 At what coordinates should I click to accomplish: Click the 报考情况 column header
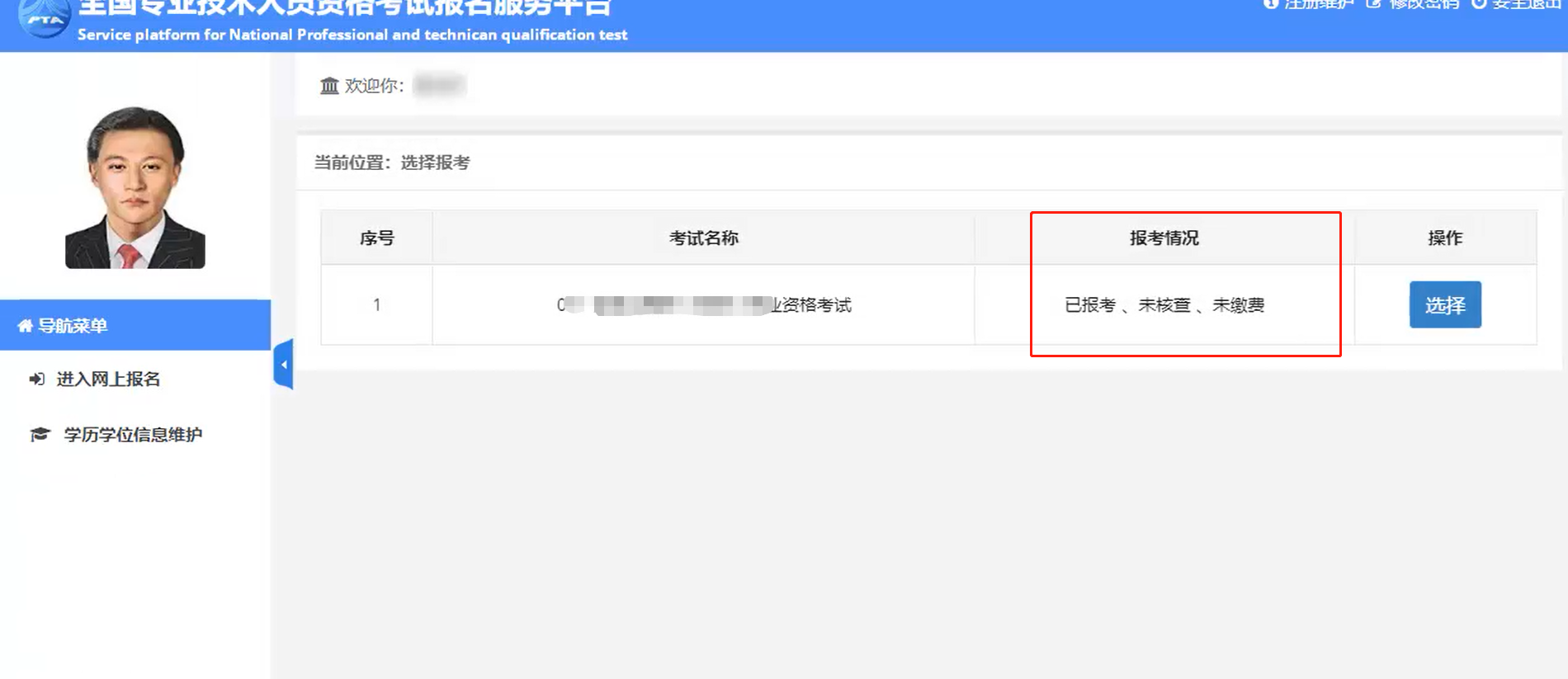(1164, 238)
